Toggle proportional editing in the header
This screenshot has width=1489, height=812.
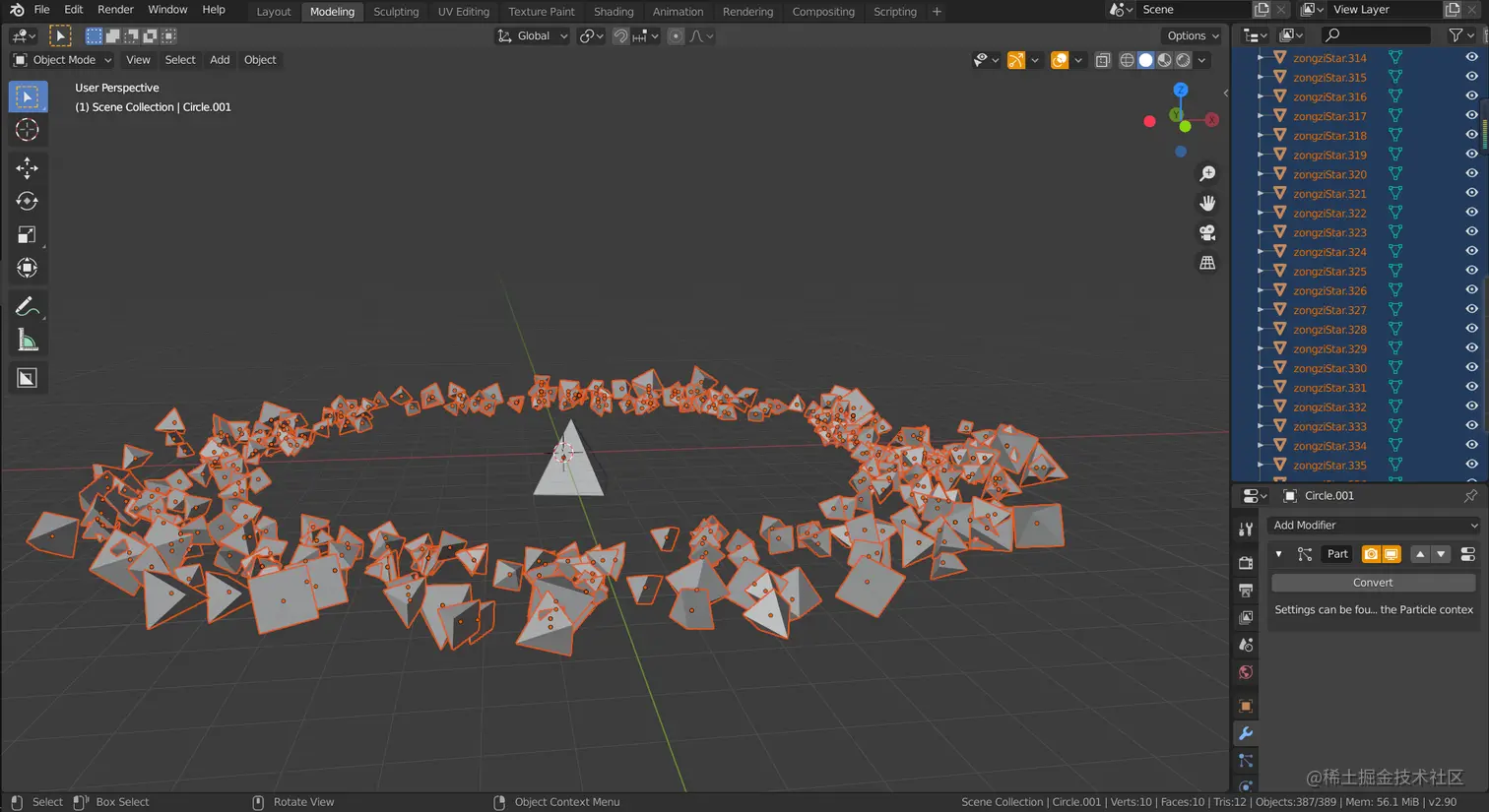point(676,36)
